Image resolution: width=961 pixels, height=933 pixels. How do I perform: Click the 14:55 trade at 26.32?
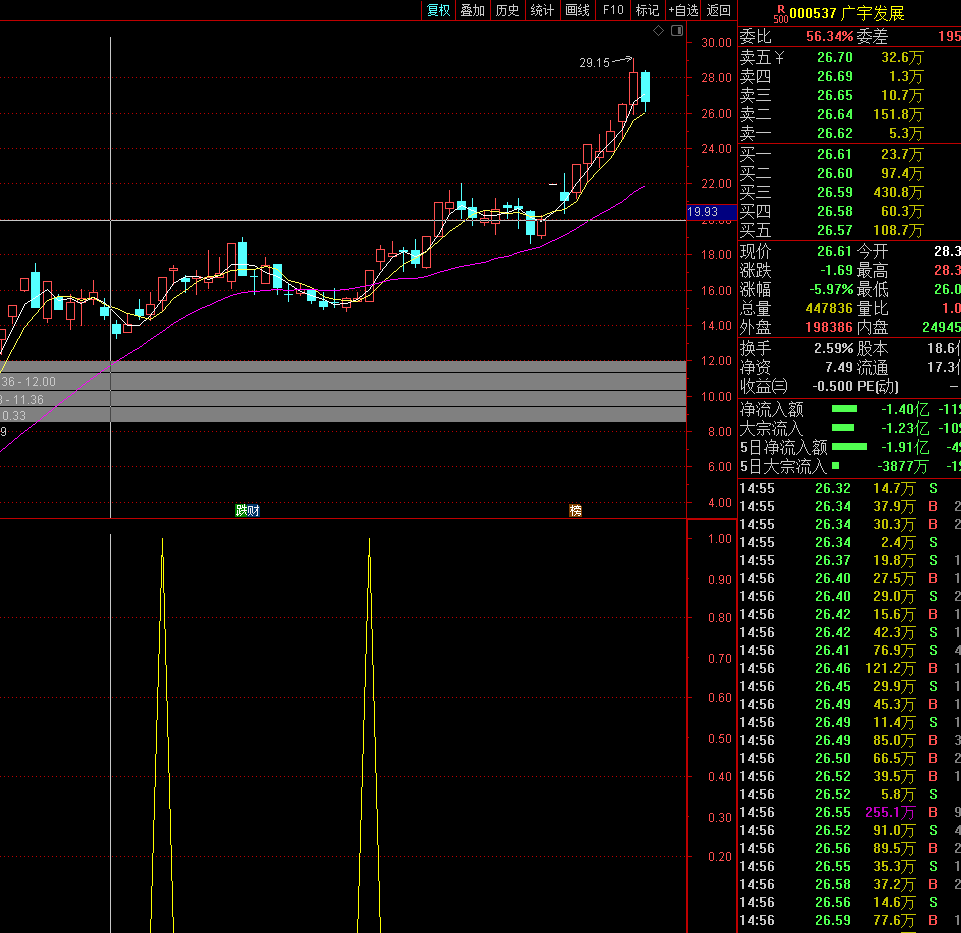[849, 489]
